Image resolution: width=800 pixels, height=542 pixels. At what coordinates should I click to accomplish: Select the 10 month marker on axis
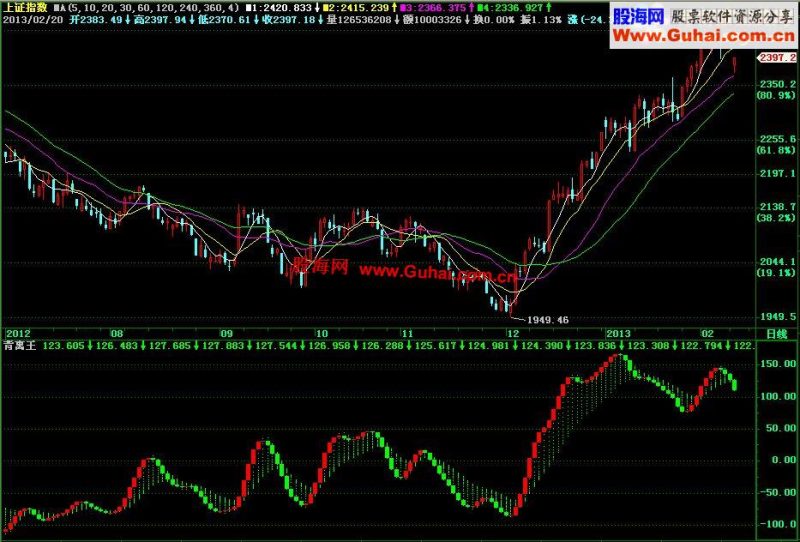(321, 334)
